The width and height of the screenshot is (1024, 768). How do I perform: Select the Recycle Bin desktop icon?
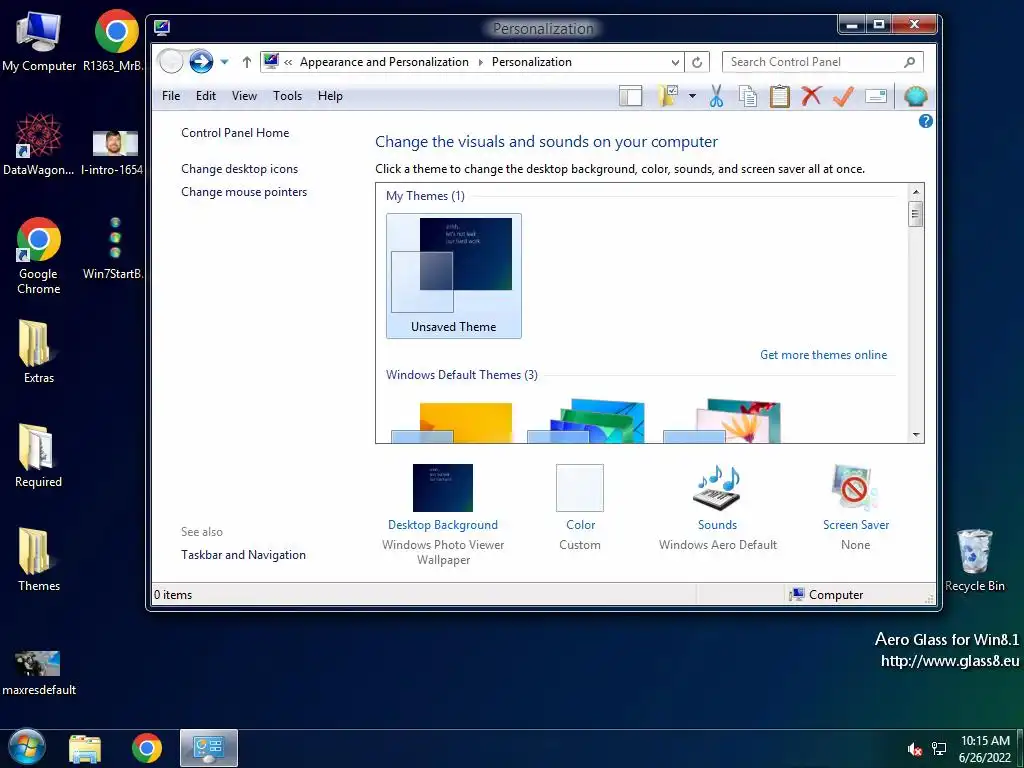pos(974,560)
